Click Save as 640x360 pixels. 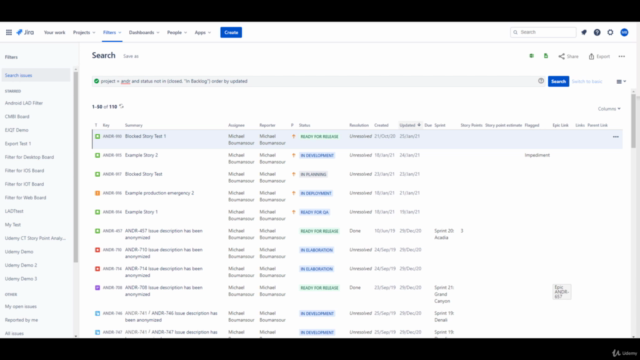tap(131, 56)
